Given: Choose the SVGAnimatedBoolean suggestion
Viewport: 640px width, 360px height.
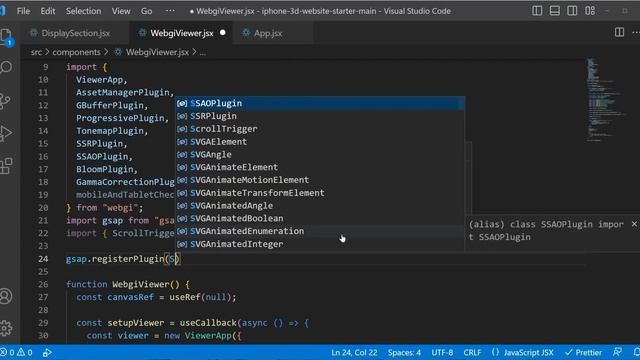Looking at the screenshot, I should tap(320, 218).
